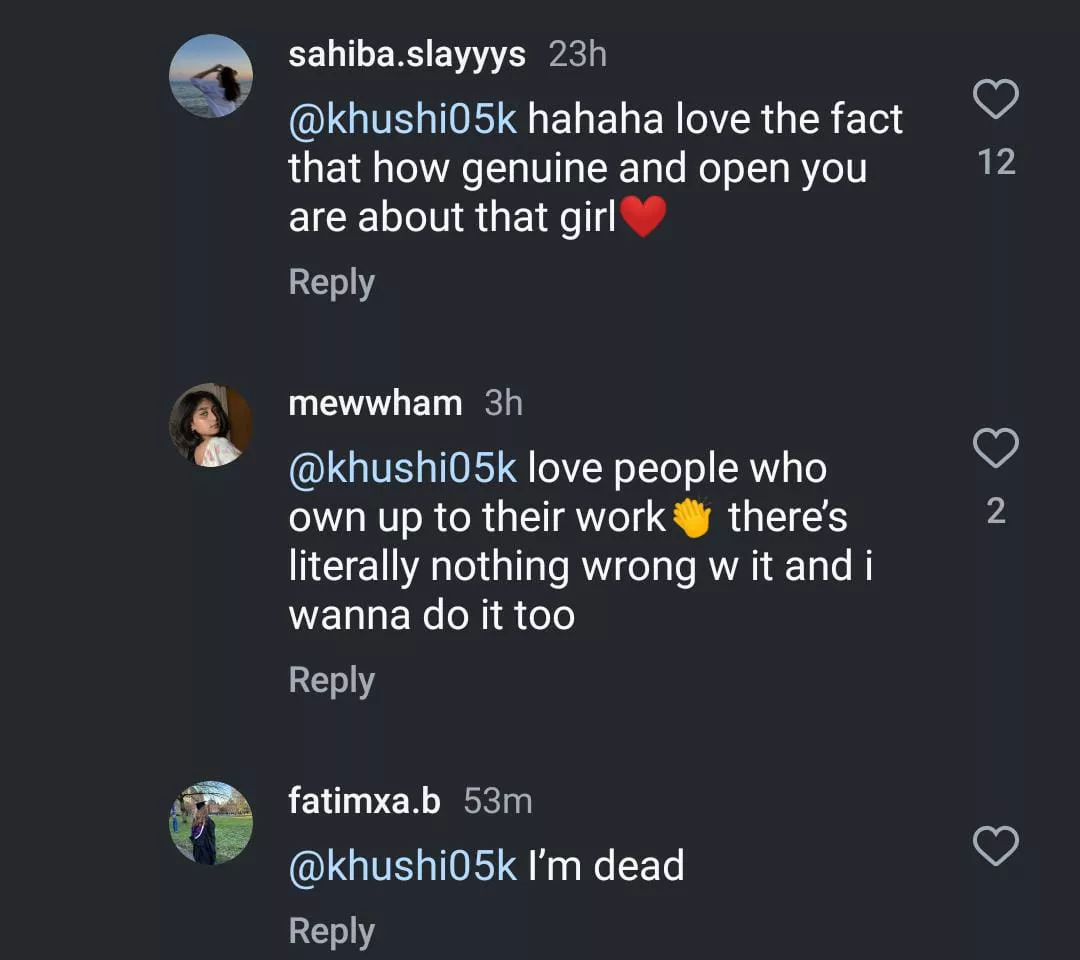The height and width of the screenshot is (960, 1080).
Task: Open the fatimxa.b username link
Action: click(x=364, y=801)
